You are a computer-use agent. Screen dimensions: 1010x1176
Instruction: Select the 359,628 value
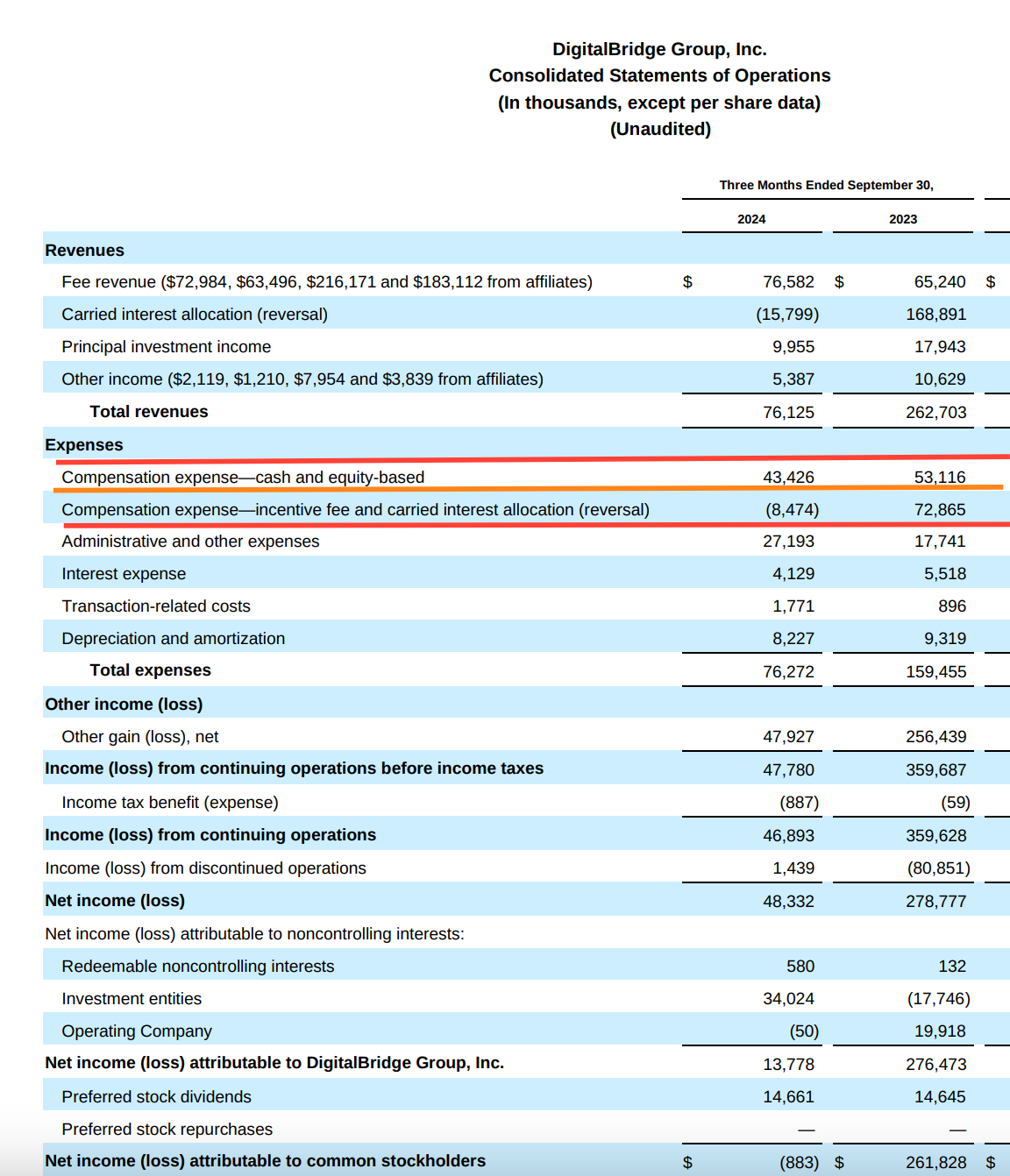936,836
